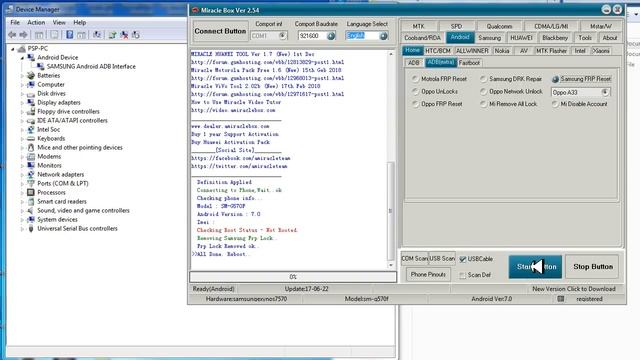Select the Mi Disable Account radio option
The width and height of the screenshot is (640, 360).
point(555,104)
